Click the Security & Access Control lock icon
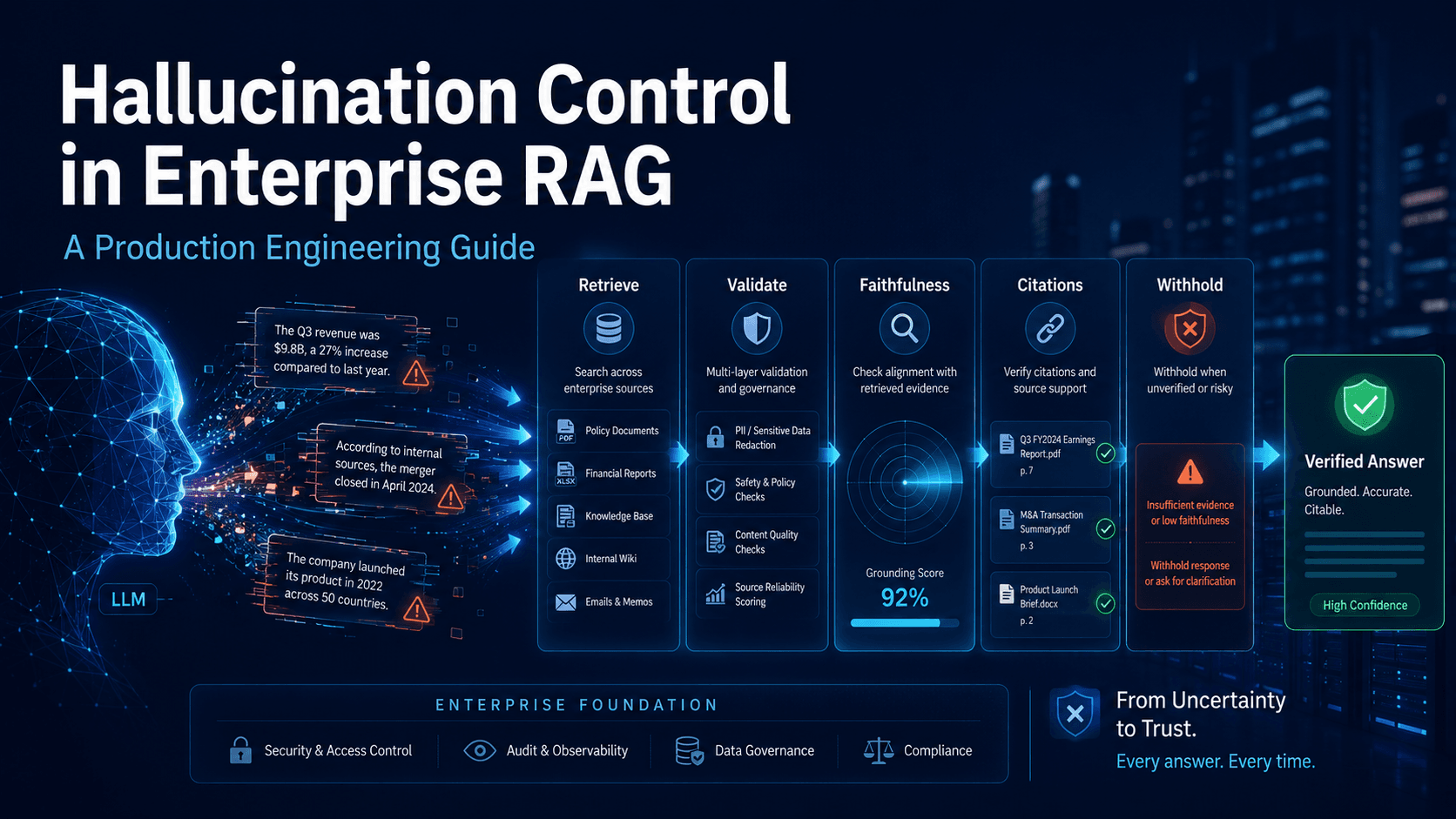The width and height of the screenshot is (1456, 819). pyautogui.click(x=240, y=750)
